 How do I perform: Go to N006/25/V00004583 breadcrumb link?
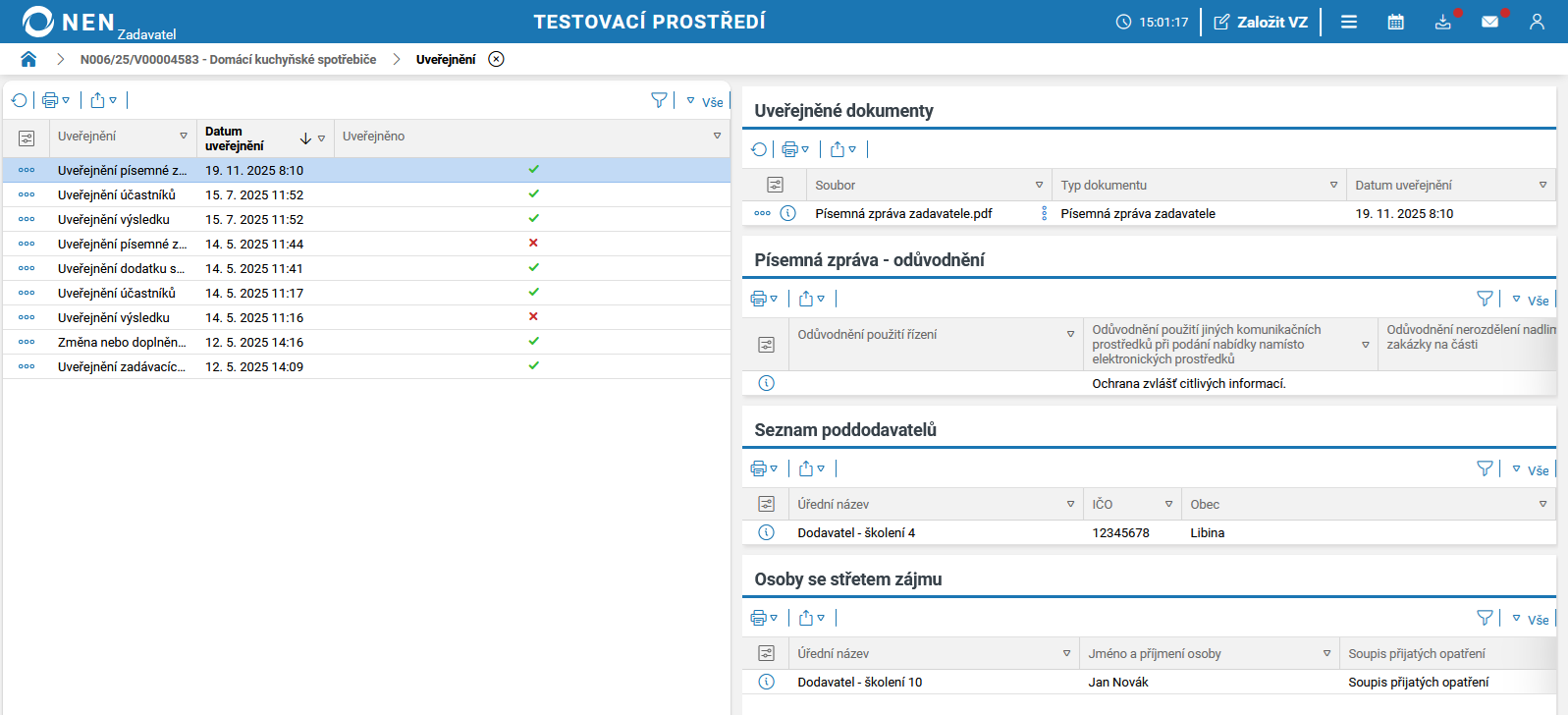(x=228, y=59)
